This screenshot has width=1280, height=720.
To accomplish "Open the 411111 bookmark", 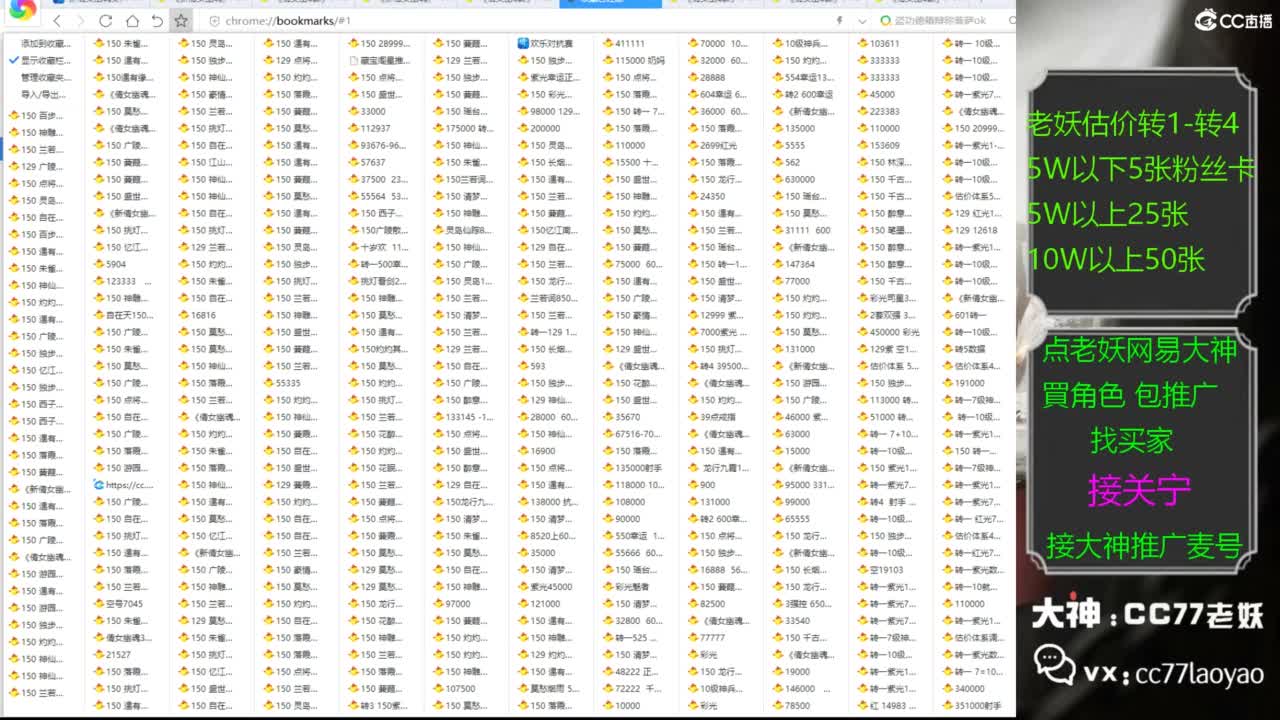I will tap(629, 44).
